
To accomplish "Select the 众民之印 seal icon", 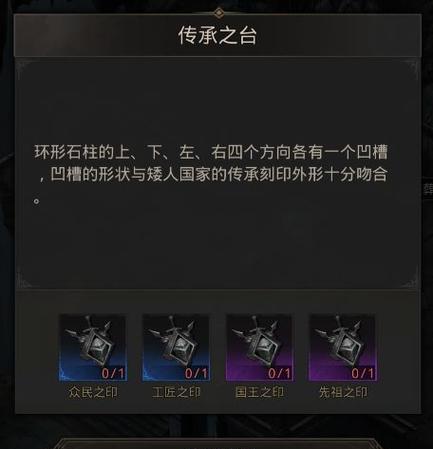I will click(93, 347).
